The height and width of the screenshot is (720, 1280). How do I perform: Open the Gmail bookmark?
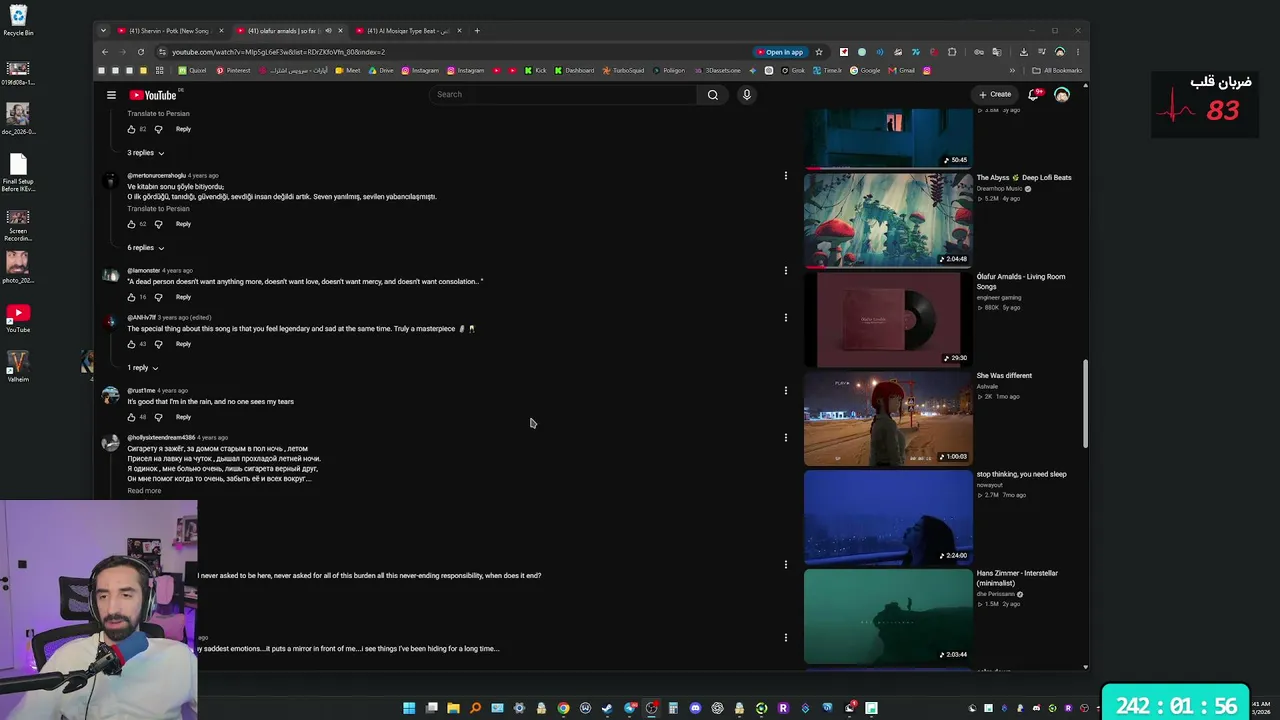(x=903, y=71)
